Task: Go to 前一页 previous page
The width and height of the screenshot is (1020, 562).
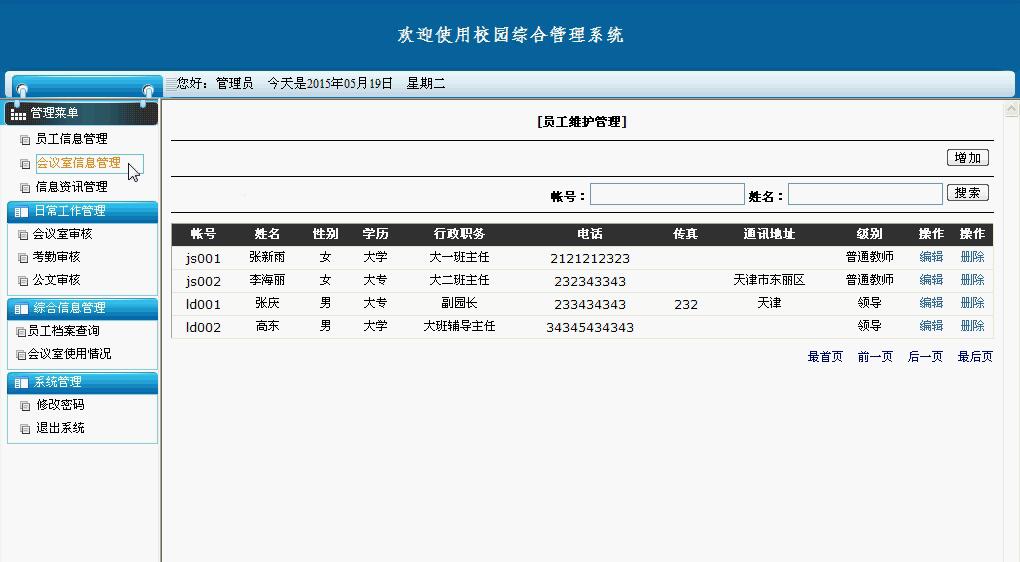Action: tap(875, 356)
